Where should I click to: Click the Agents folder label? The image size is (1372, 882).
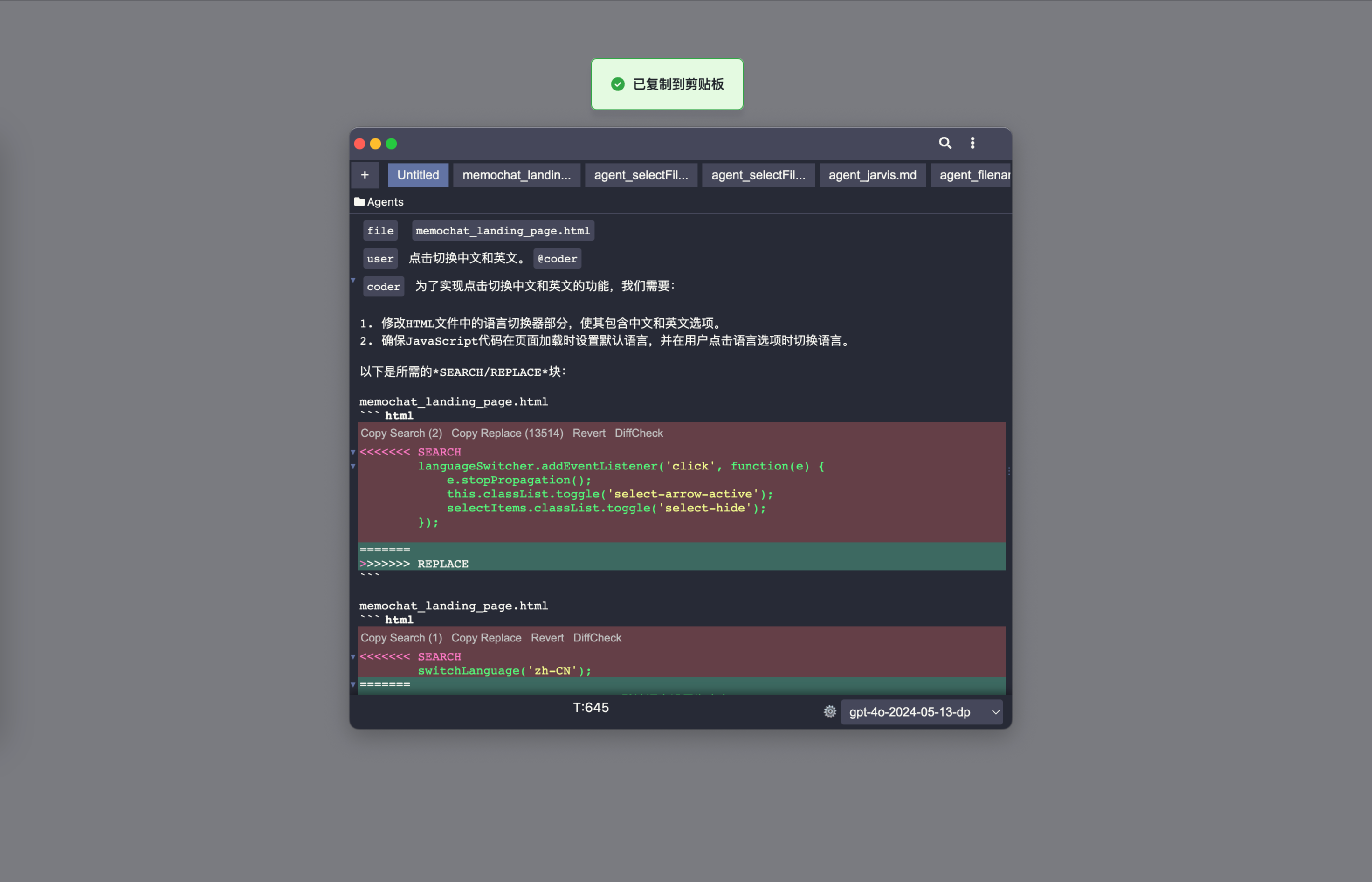(385, 201)
